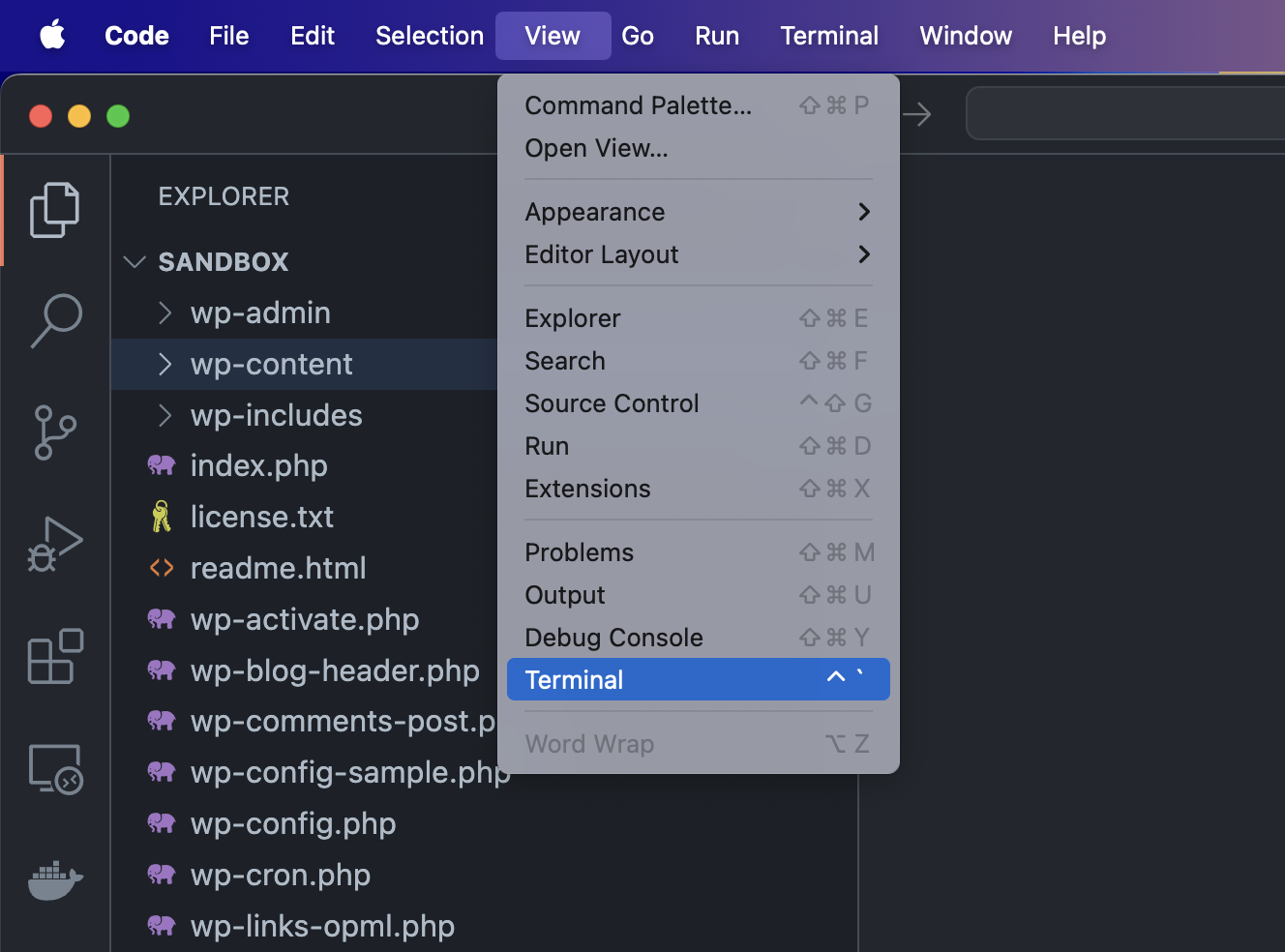Show the Output panel from menu
This screenshot has height=952, width=1285.
(x=698, y=595)
